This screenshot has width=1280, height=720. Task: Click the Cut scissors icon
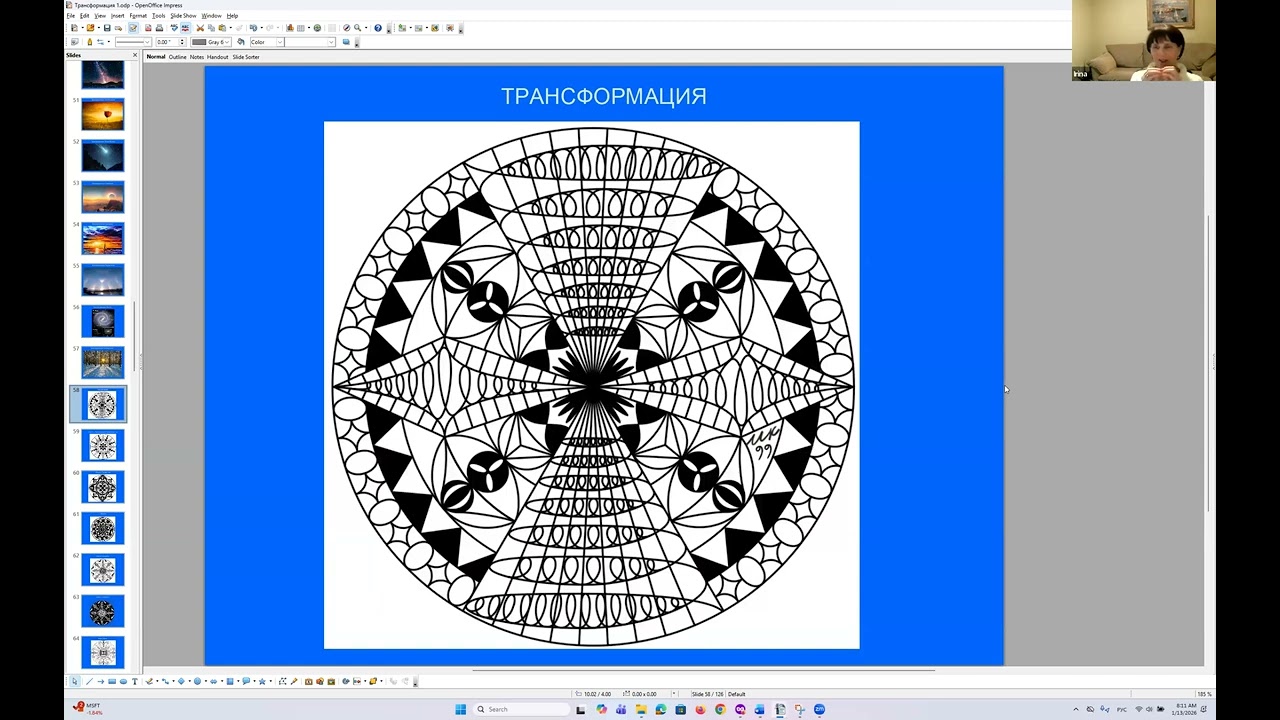tap(200, 28)
